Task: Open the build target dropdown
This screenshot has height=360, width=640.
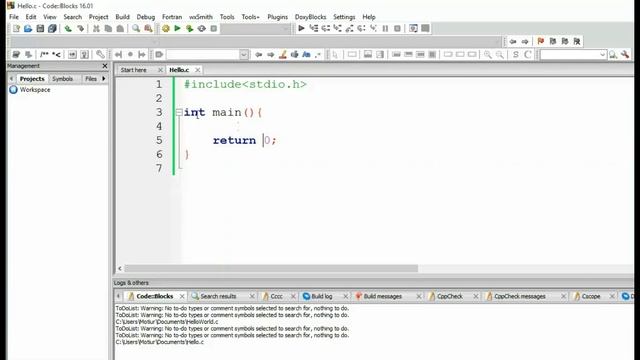Action: click(256, 29)
